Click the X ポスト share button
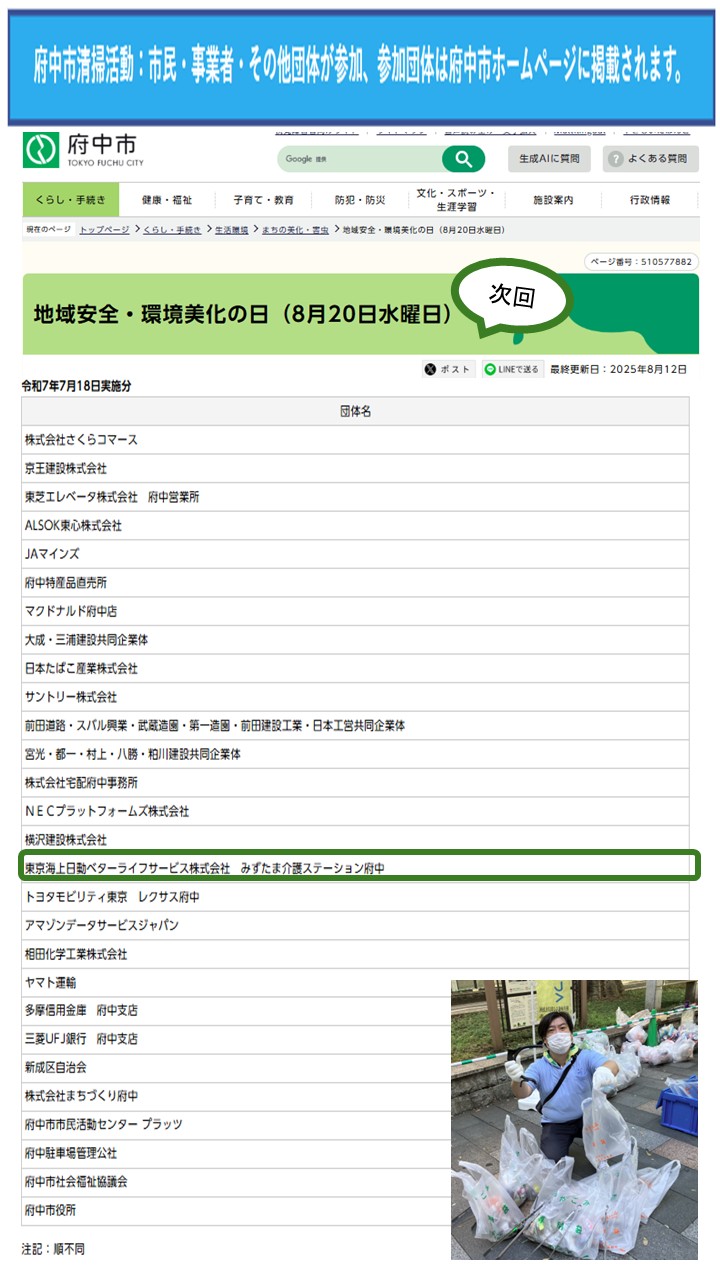Viewport: 720px width, 1280px height. 447,369
